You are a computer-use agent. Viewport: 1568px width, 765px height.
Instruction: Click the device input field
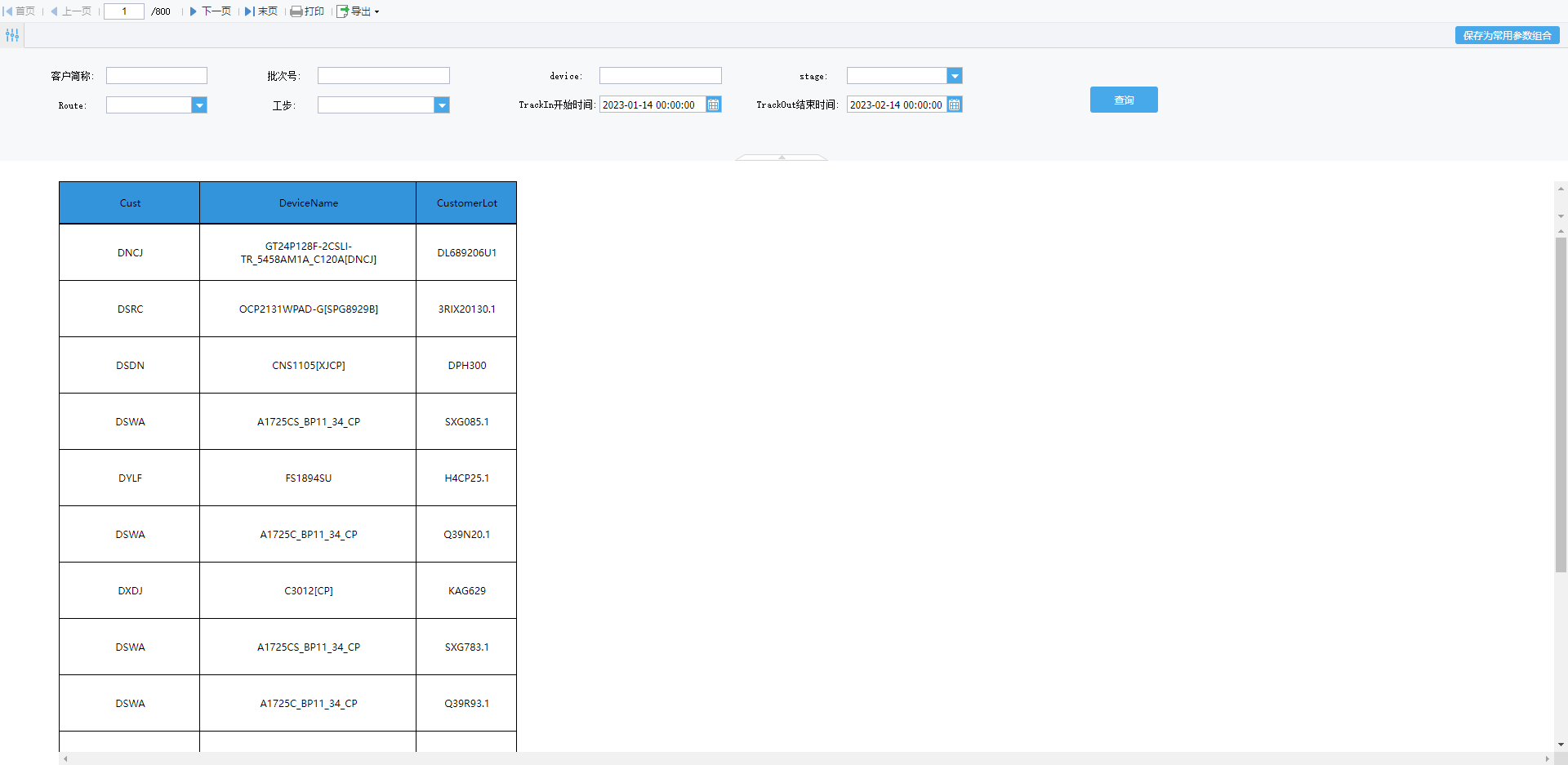pyautogui.click(x=661, y=76)
